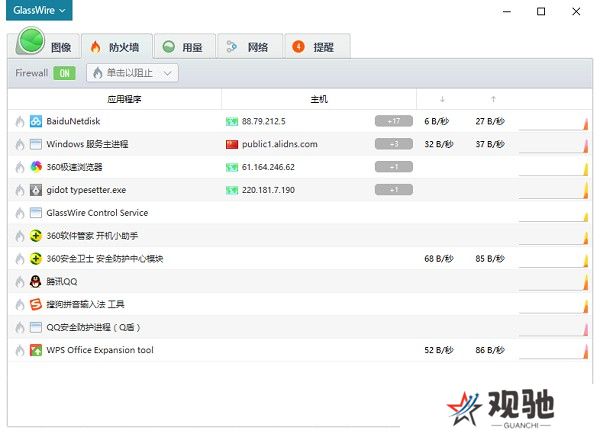600x434 pixels.
Task: Click the upload arrow column header
Action: [493, 100]
